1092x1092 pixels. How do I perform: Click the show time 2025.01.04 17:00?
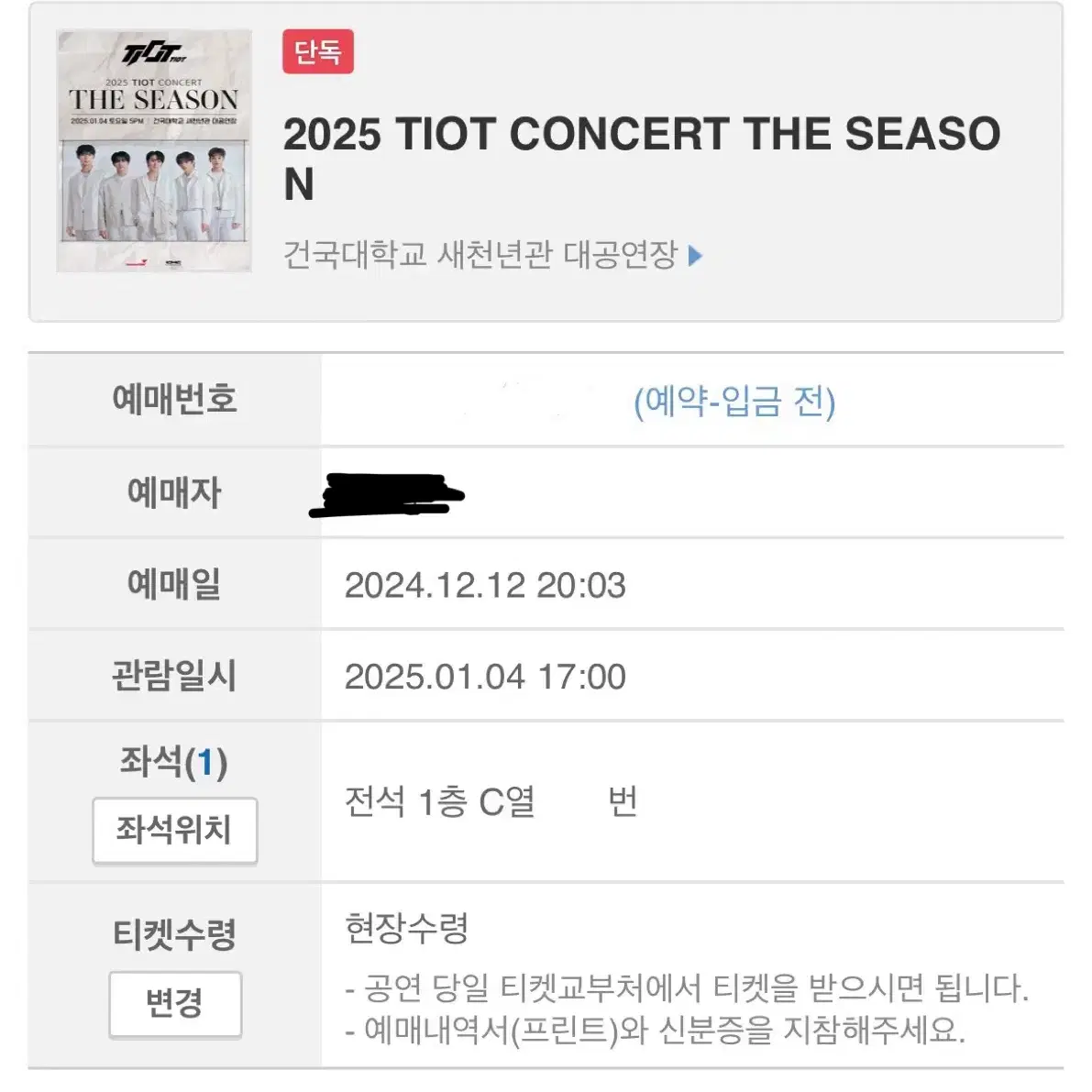pyautogui.click(x=485, y=677)
